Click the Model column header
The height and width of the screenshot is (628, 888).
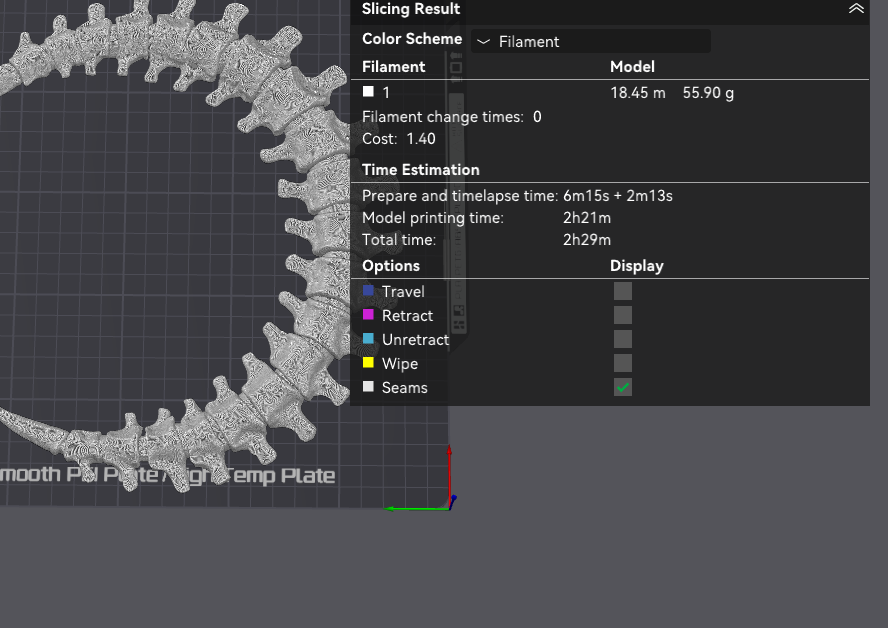coord(632,66)
